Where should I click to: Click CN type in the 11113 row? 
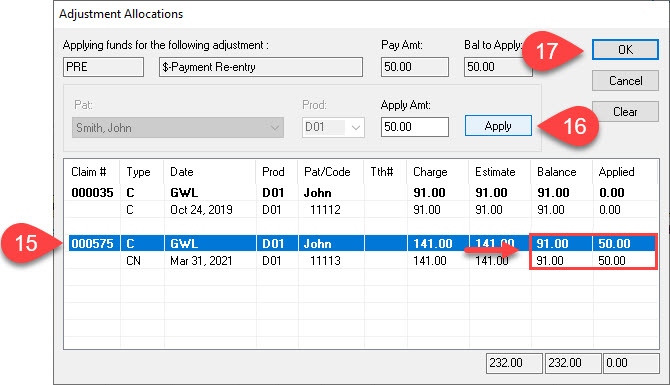(x=133, y=261)
